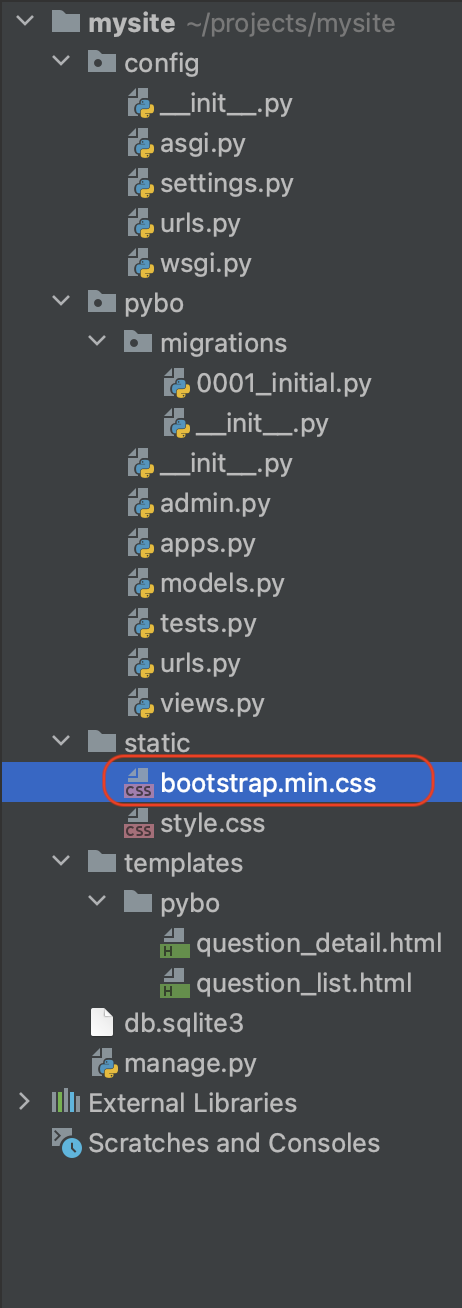Collapse the static folder chevron
462x1308 pixels.
62,742
